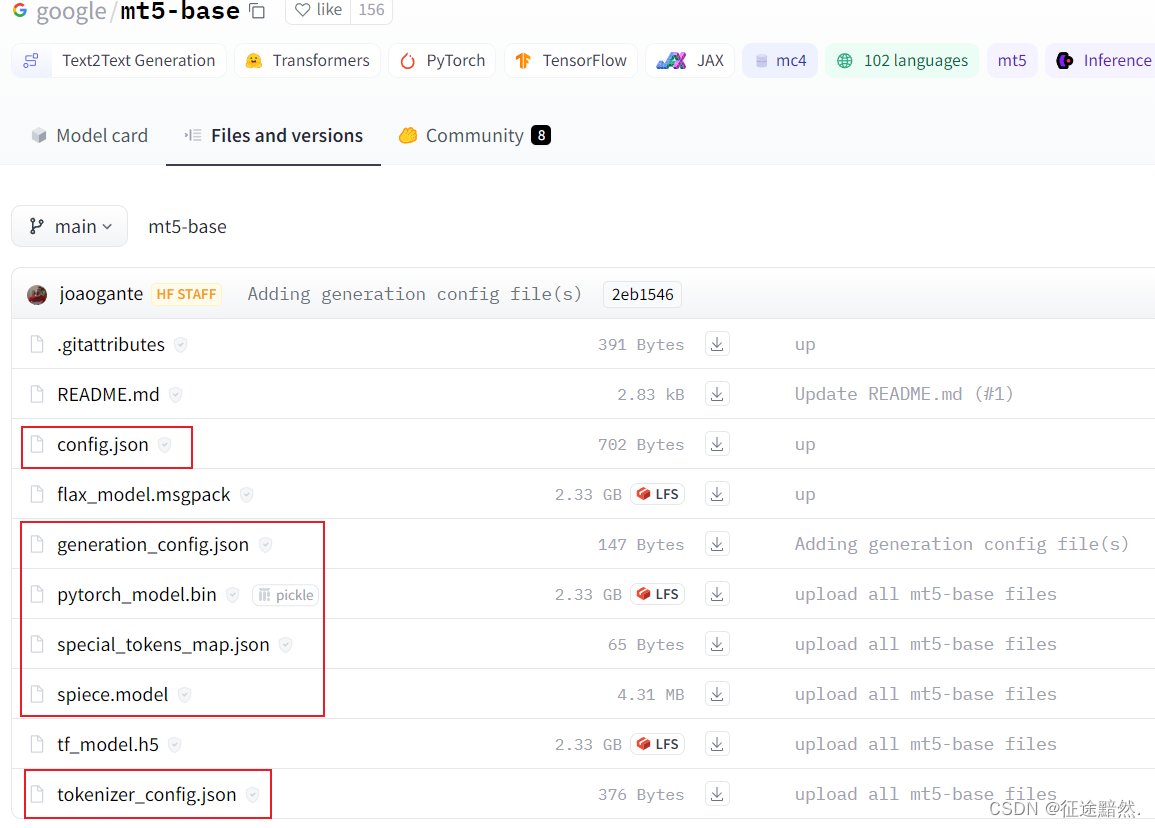Select the TensorFlow tag
The height and width of the screenshot is (828, 1155).
[x=571, y=60]
